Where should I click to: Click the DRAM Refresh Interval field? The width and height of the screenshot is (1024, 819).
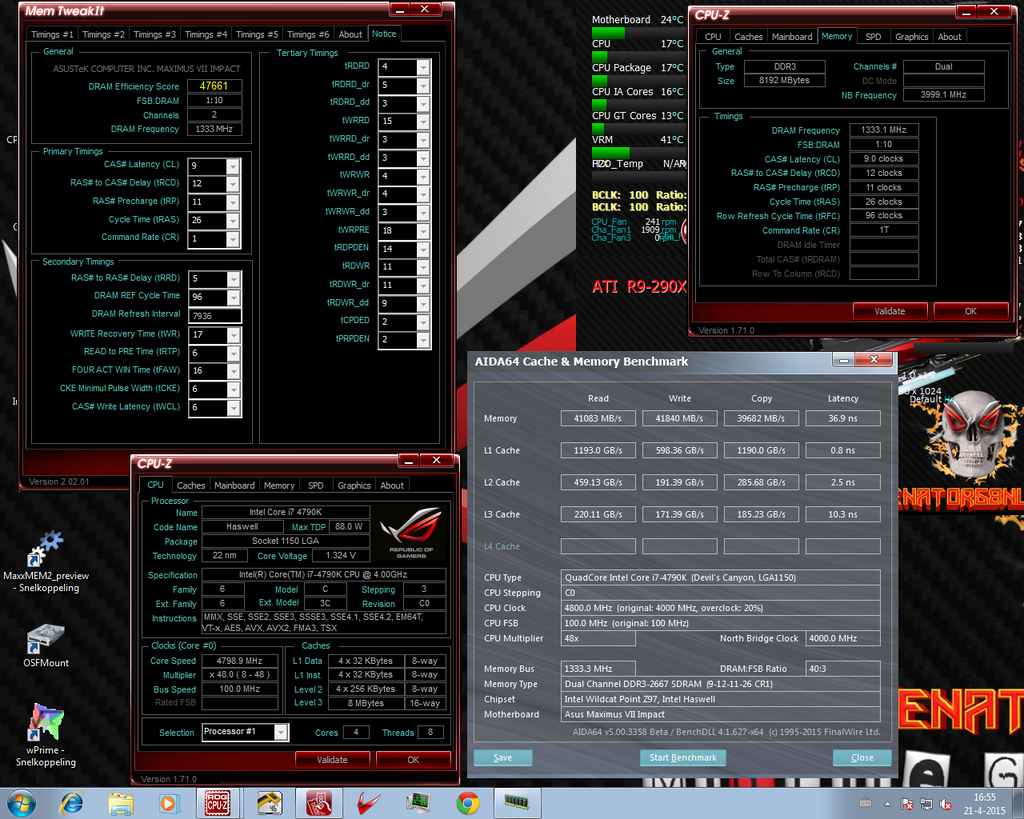(x=214, y=316)
